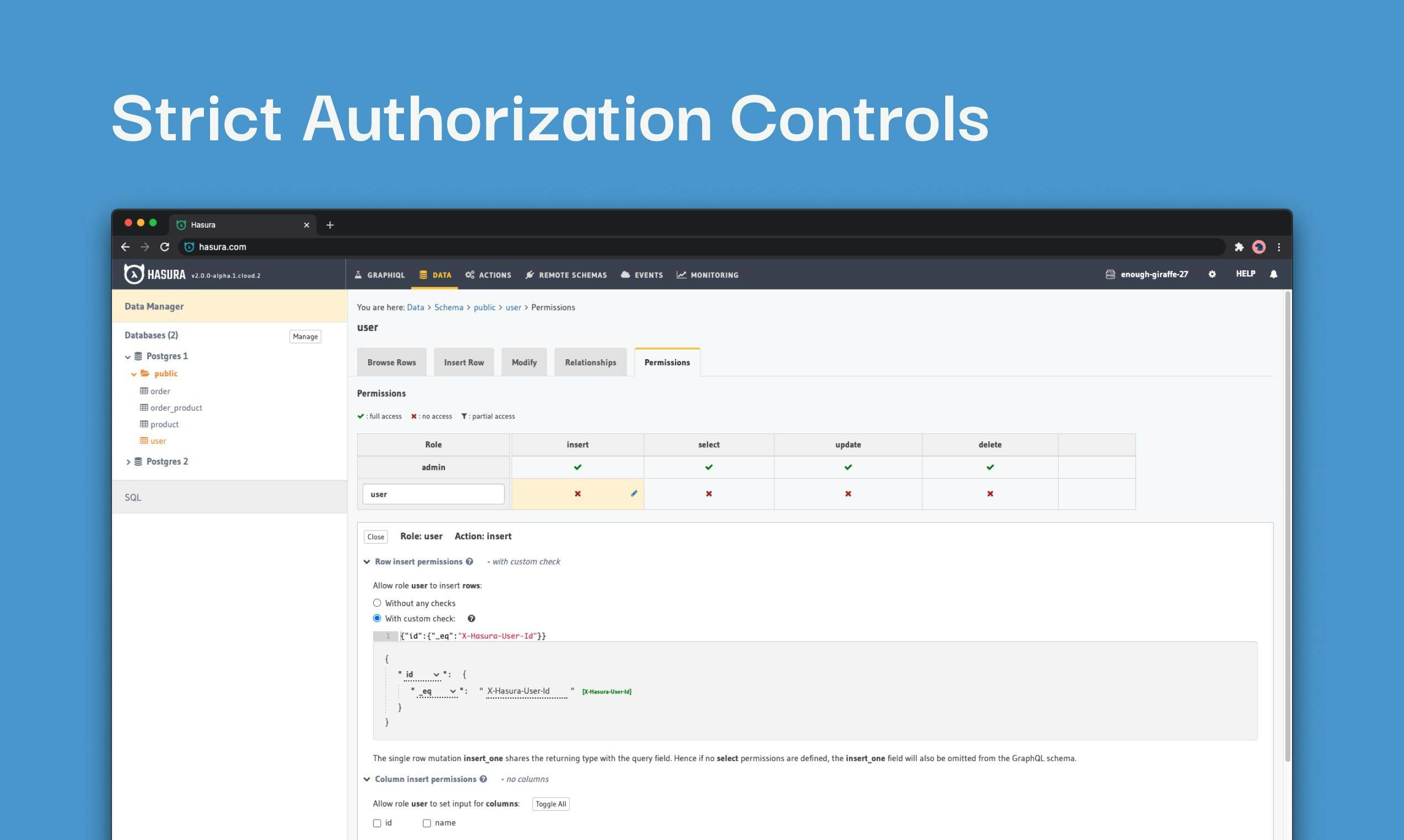Expand the Postgres 2 database tree
Viewport: 1404px width, 840px height.
point(128,462)
